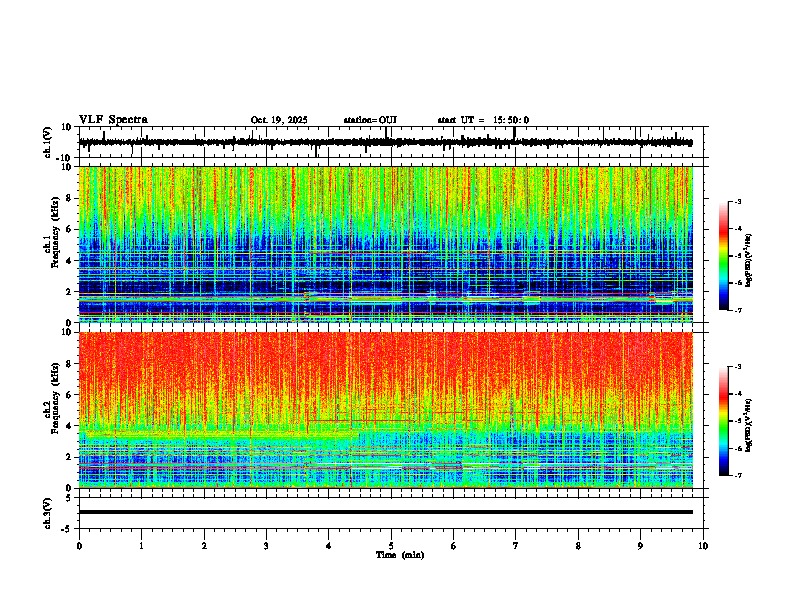Click the "4" kHz tick on ch.1 frequency axis
This screenshot has height=612, width=792.
(x=69, y=261)
